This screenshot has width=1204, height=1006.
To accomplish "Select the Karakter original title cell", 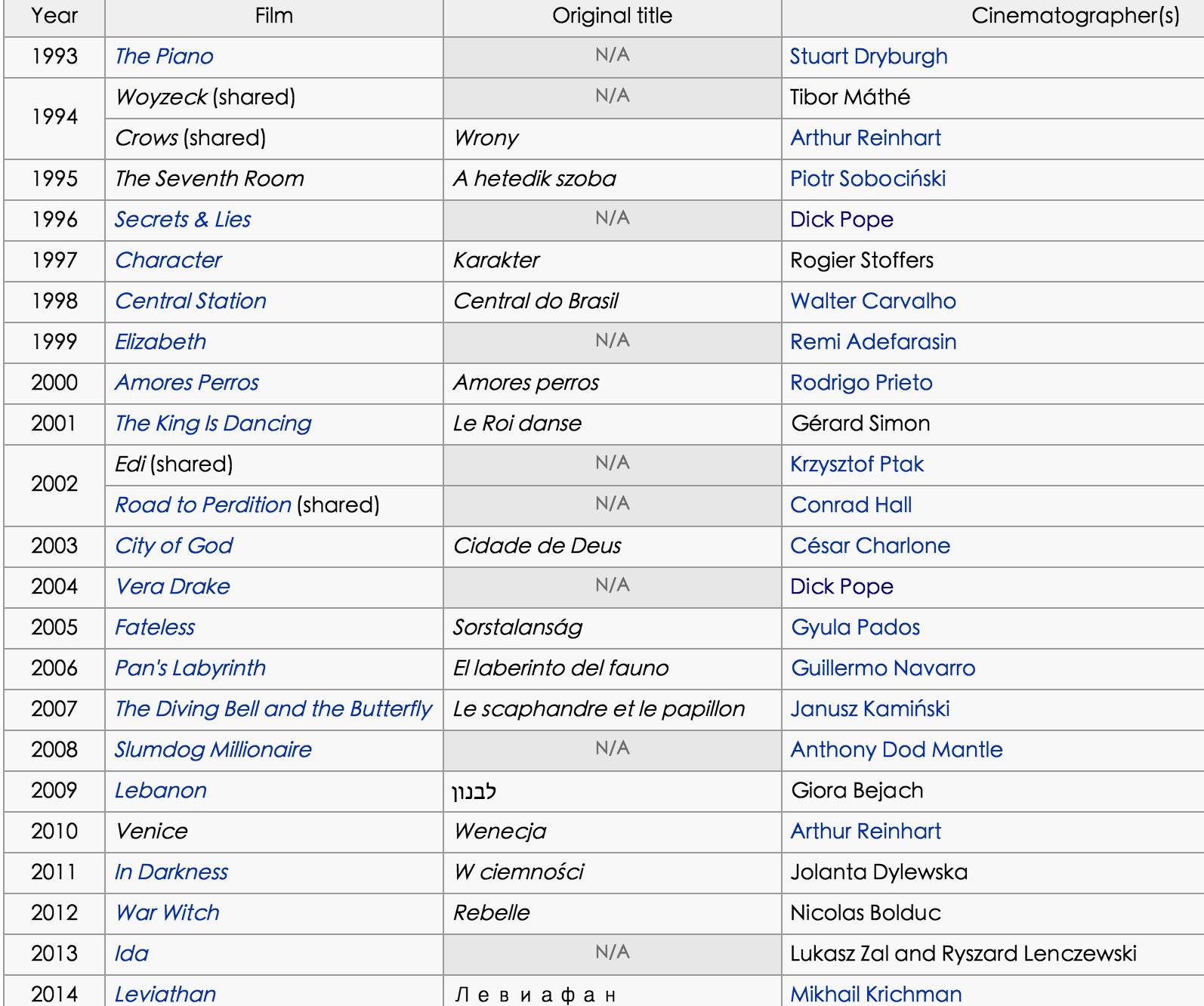I will pos(612,261).
